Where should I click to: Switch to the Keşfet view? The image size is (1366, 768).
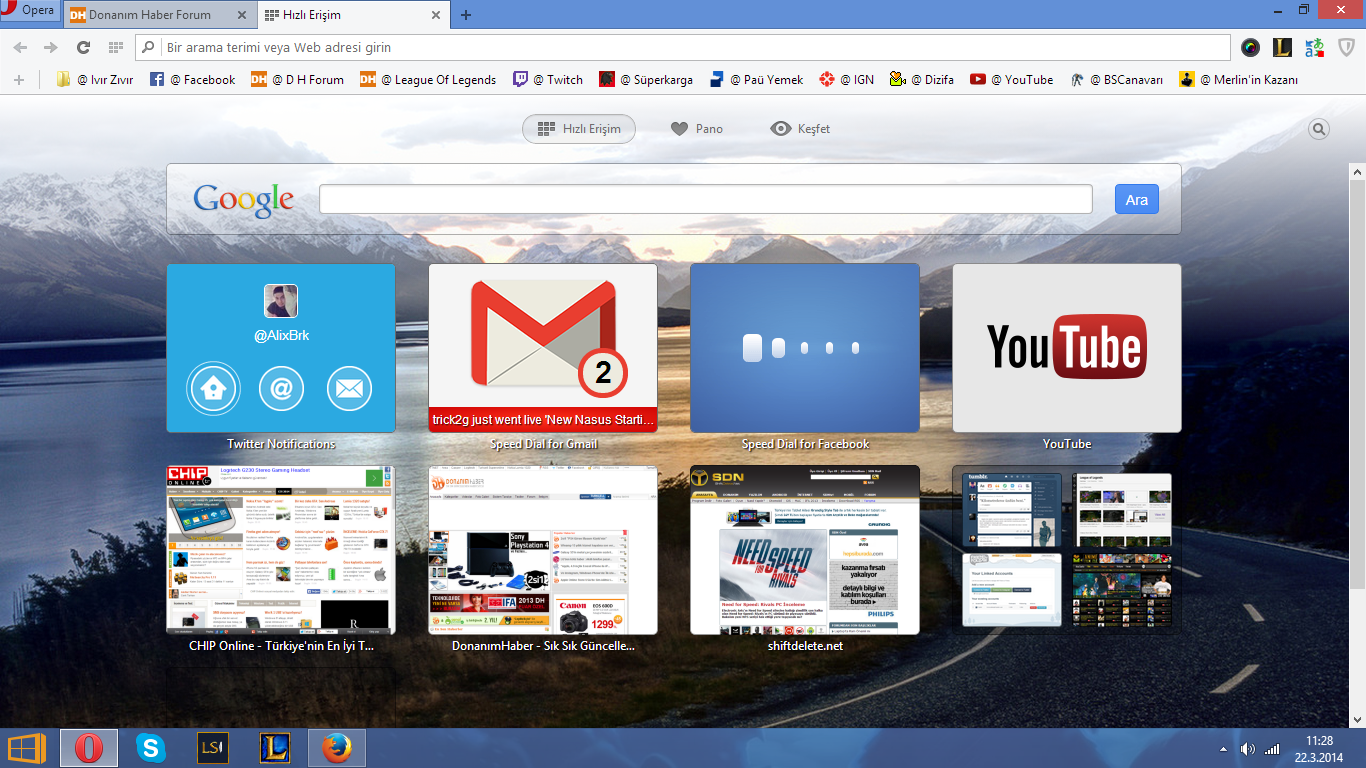tap(801, 129)
